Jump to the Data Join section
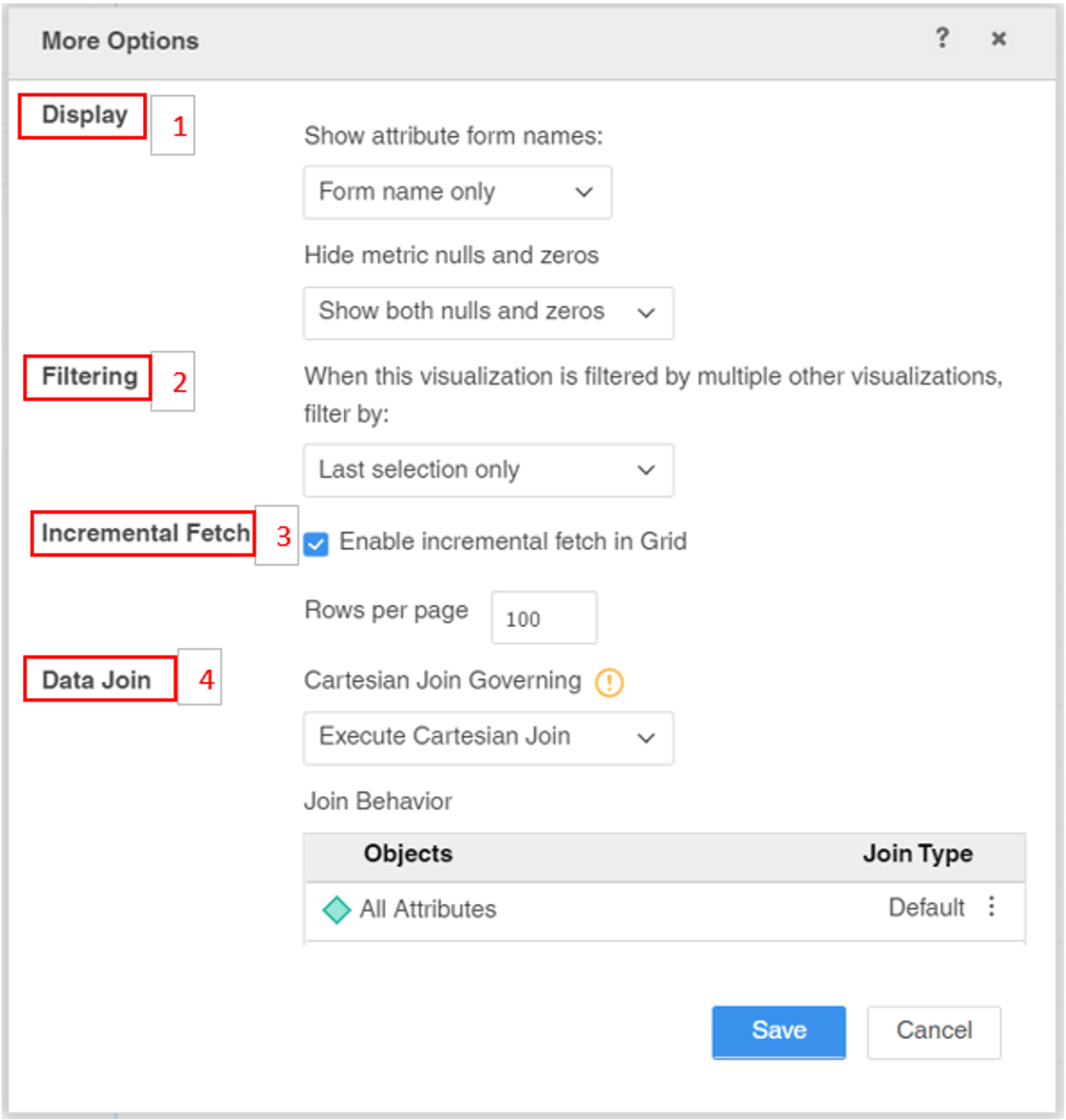This screenshot has width=1066, height=1120. coord(96,680)
